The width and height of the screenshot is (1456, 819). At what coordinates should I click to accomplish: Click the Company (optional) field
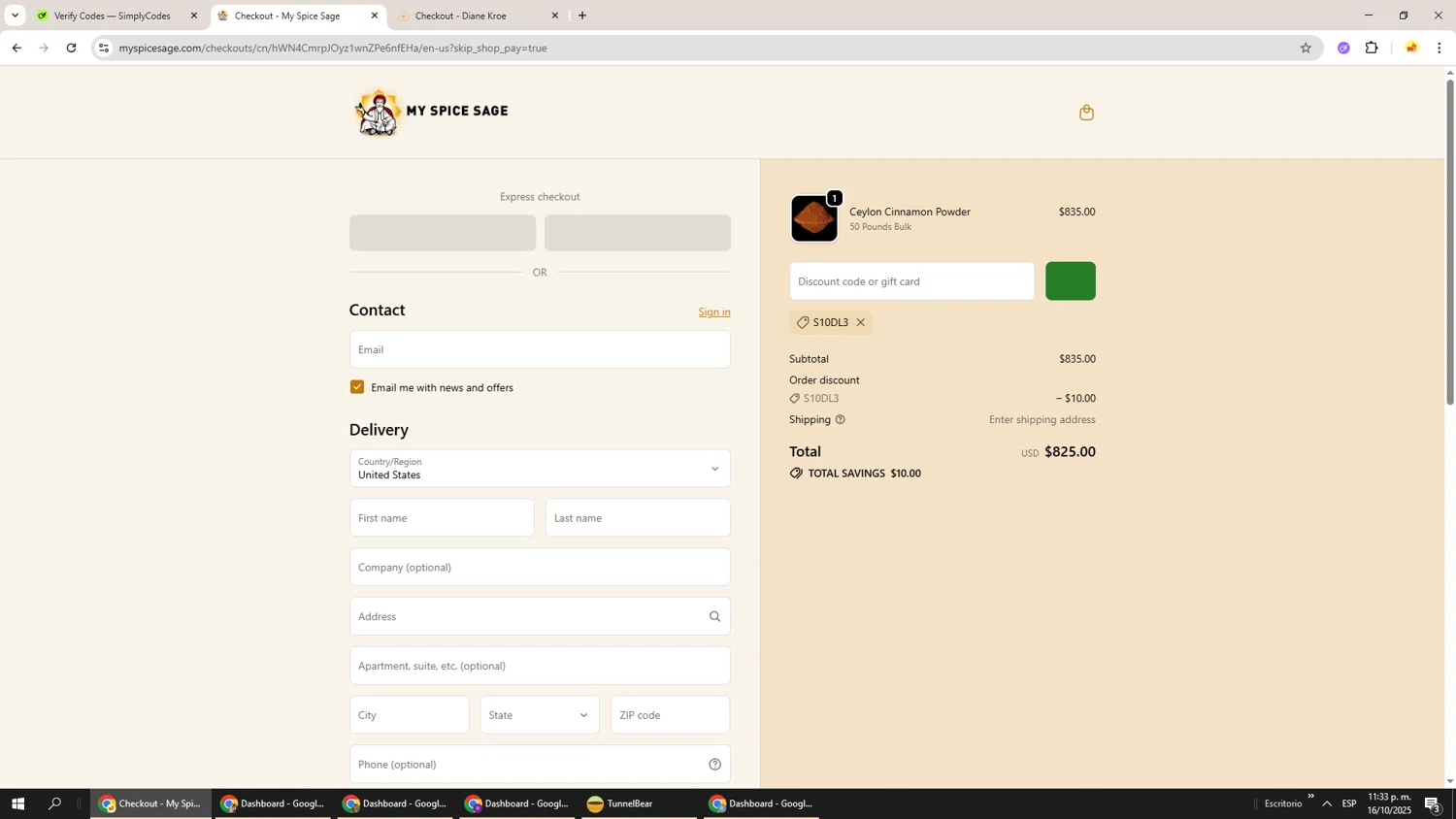click(x=540, y=568)
